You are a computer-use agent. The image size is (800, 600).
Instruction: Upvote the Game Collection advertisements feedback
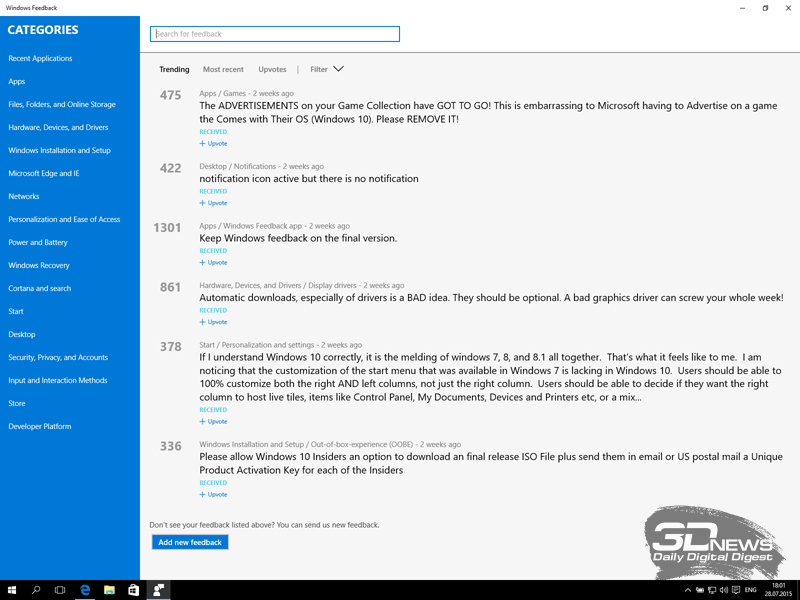pyautogui.click(x=213, y=143)
